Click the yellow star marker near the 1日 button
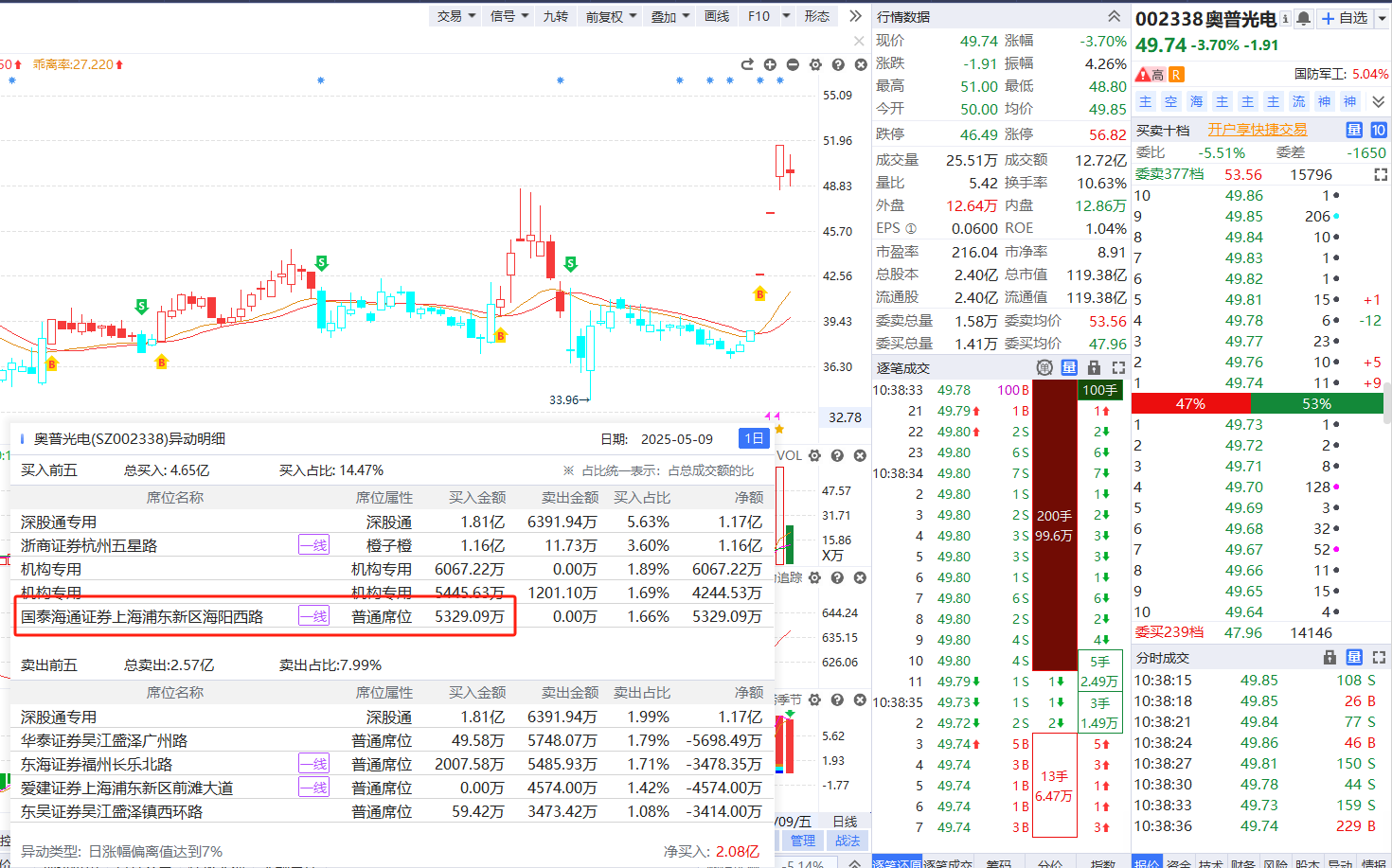This screenshot has width=1392, height=868. pos(779,430)
